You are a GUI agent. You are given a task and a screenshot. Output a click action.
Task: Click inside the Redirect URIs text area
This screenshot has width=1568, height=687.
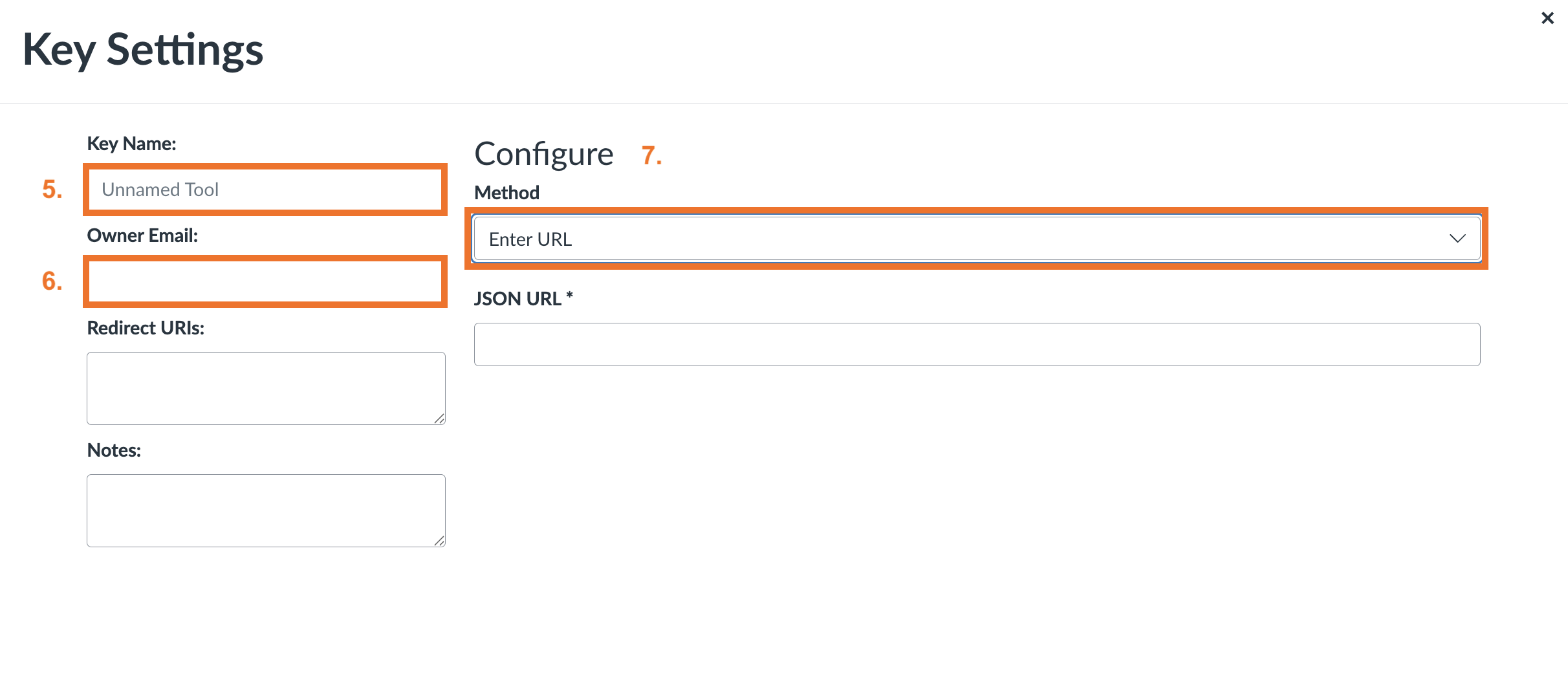click(265, 388)
